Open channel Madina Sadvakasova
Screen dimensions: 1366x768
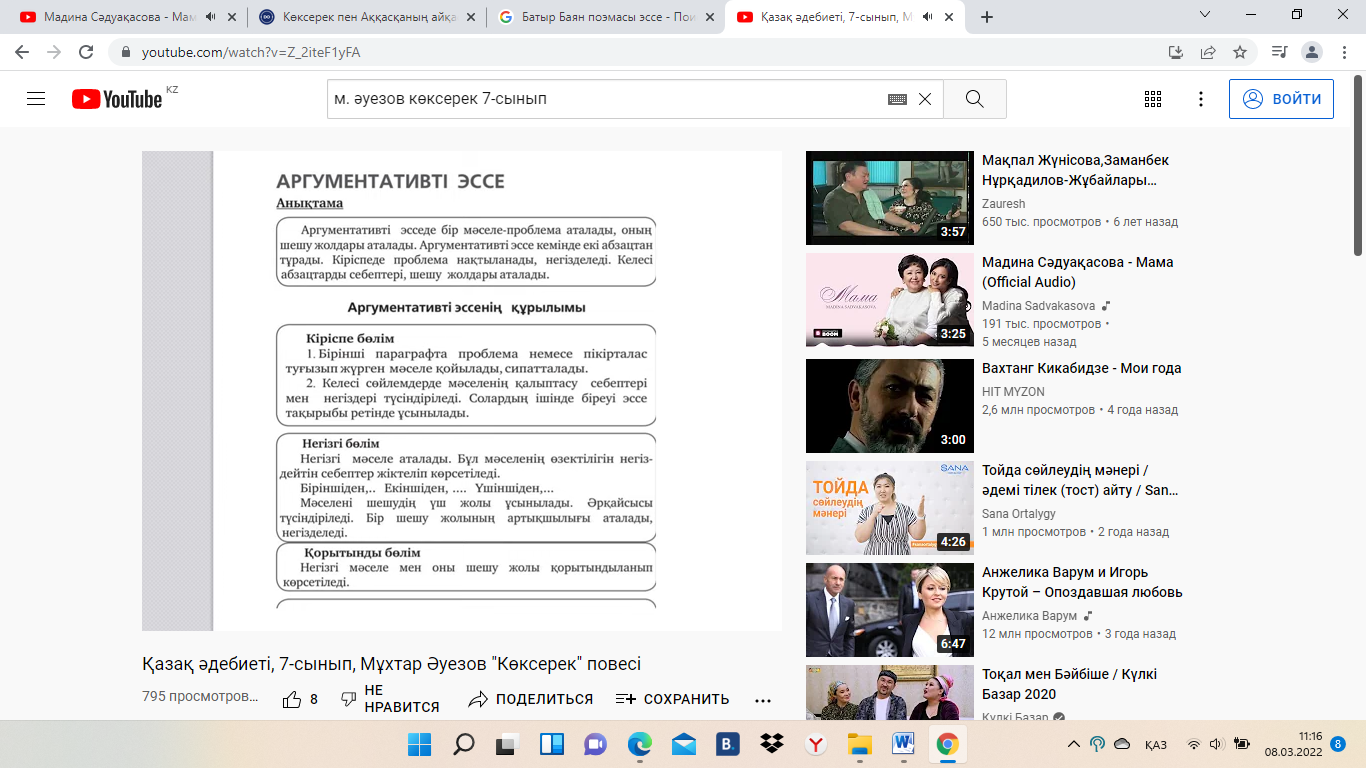(1038, 306)
